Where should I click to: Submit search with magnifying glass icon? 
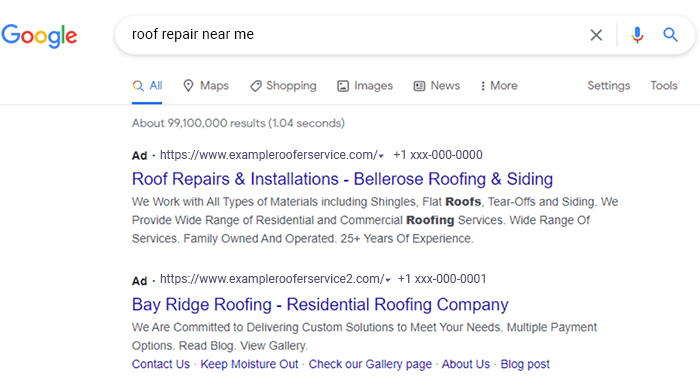[670, 34]
